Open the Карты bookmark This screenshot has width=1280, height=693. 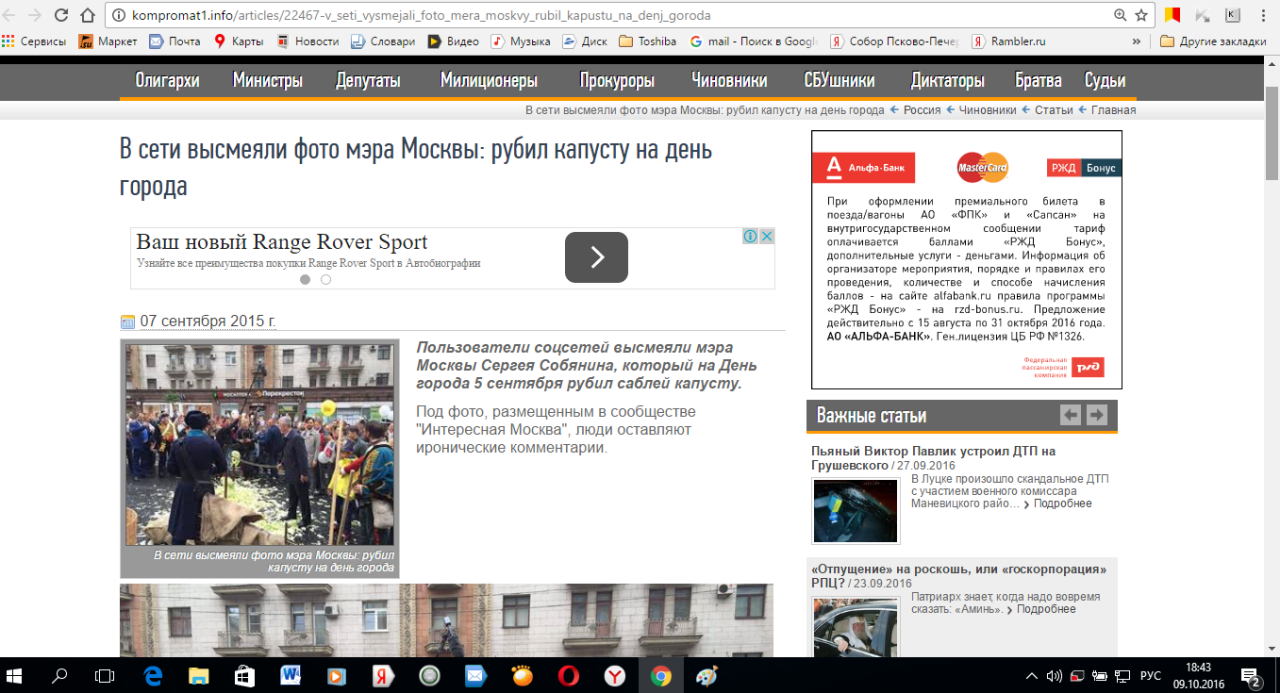[238, 41]
